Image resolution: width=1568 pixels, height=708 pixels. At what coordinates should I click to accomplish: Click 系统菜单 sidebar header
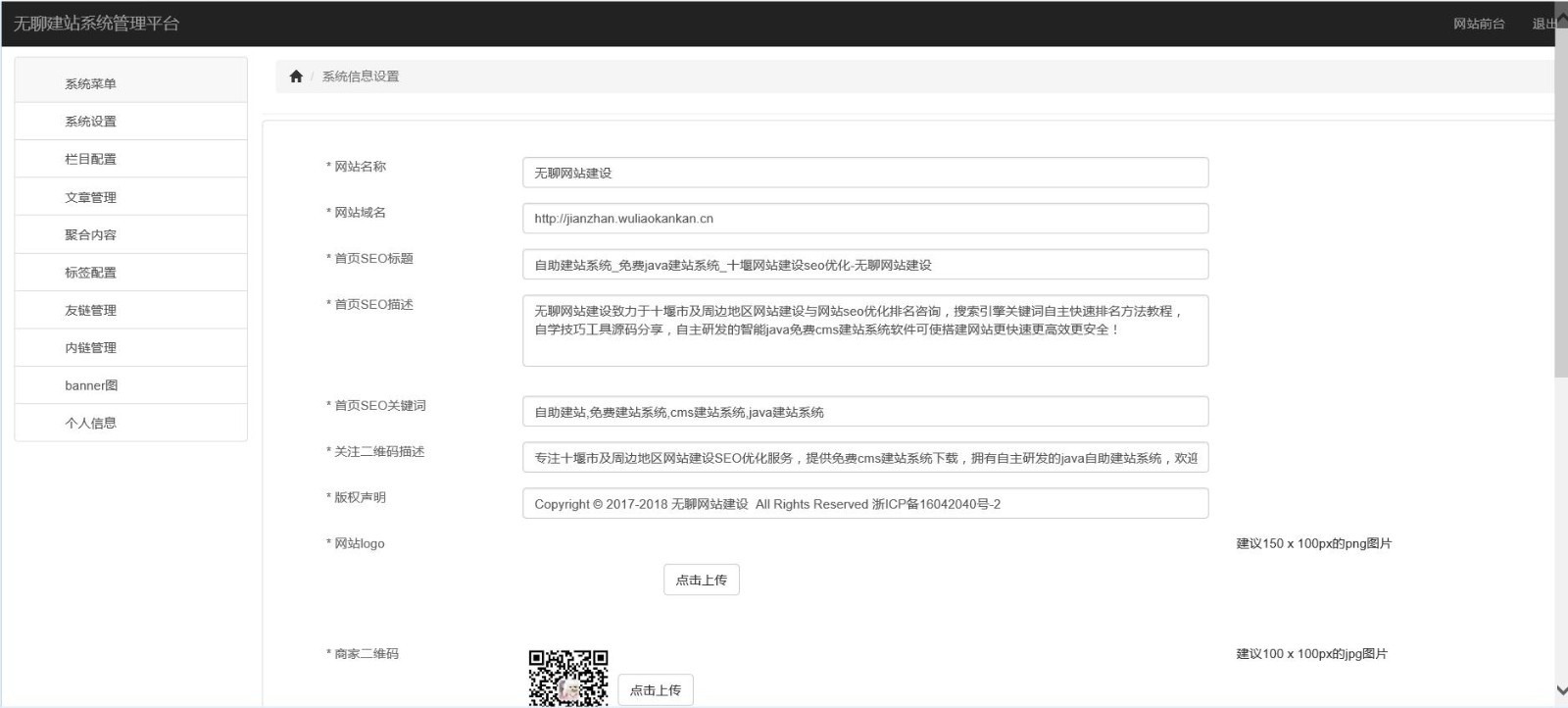pos(131,80)
